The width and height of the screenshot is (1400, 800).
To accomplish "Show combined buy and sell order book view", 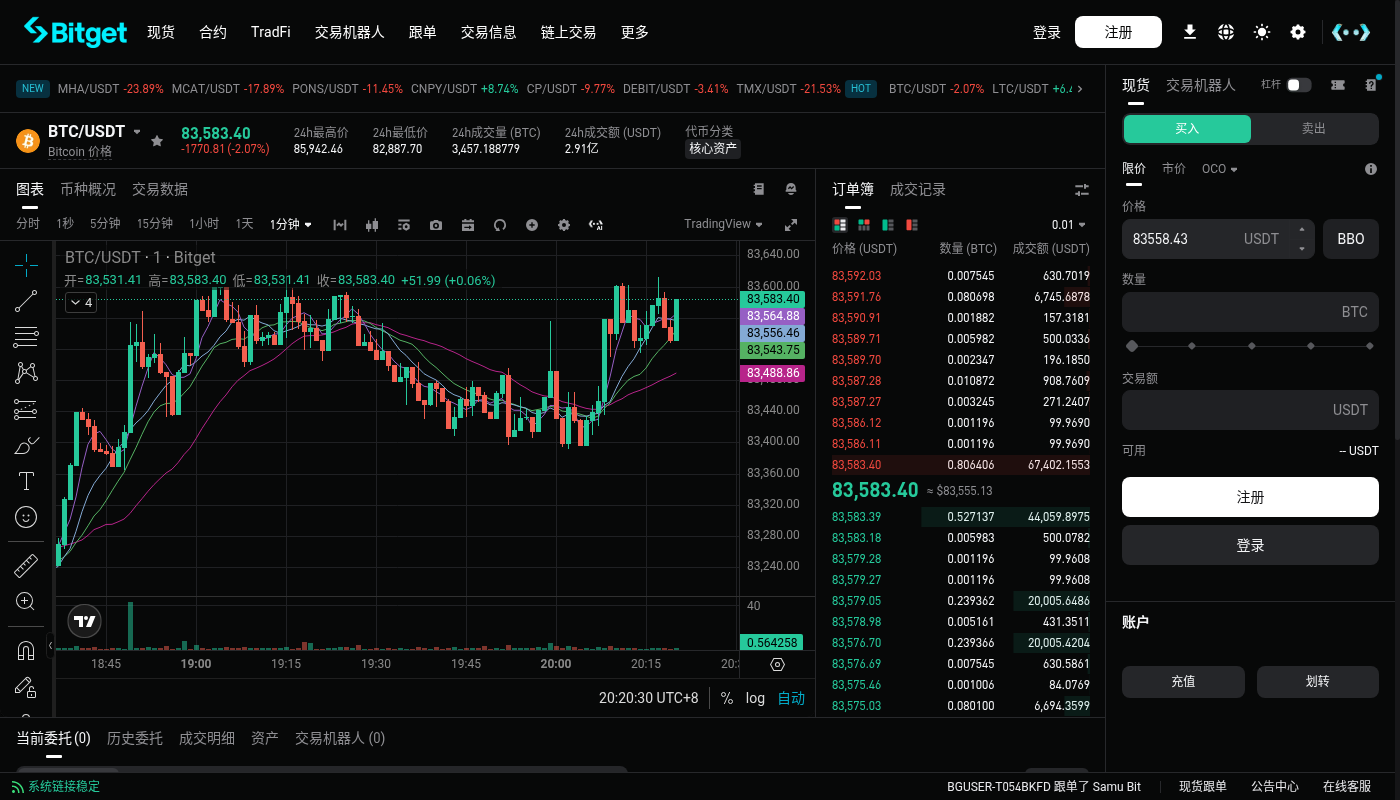I will 839,225.
